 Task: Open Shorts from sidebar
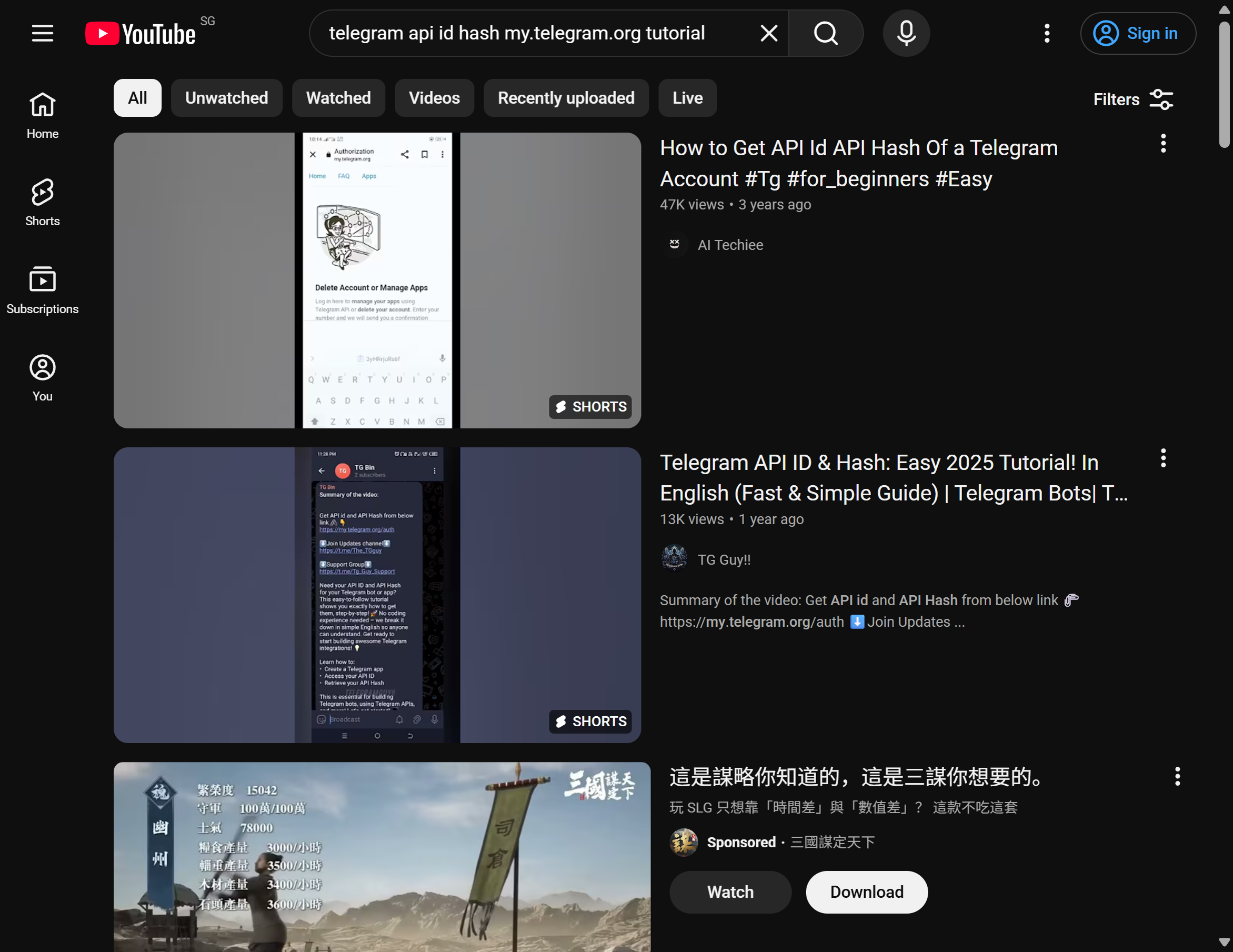click(x=42, y=203)
